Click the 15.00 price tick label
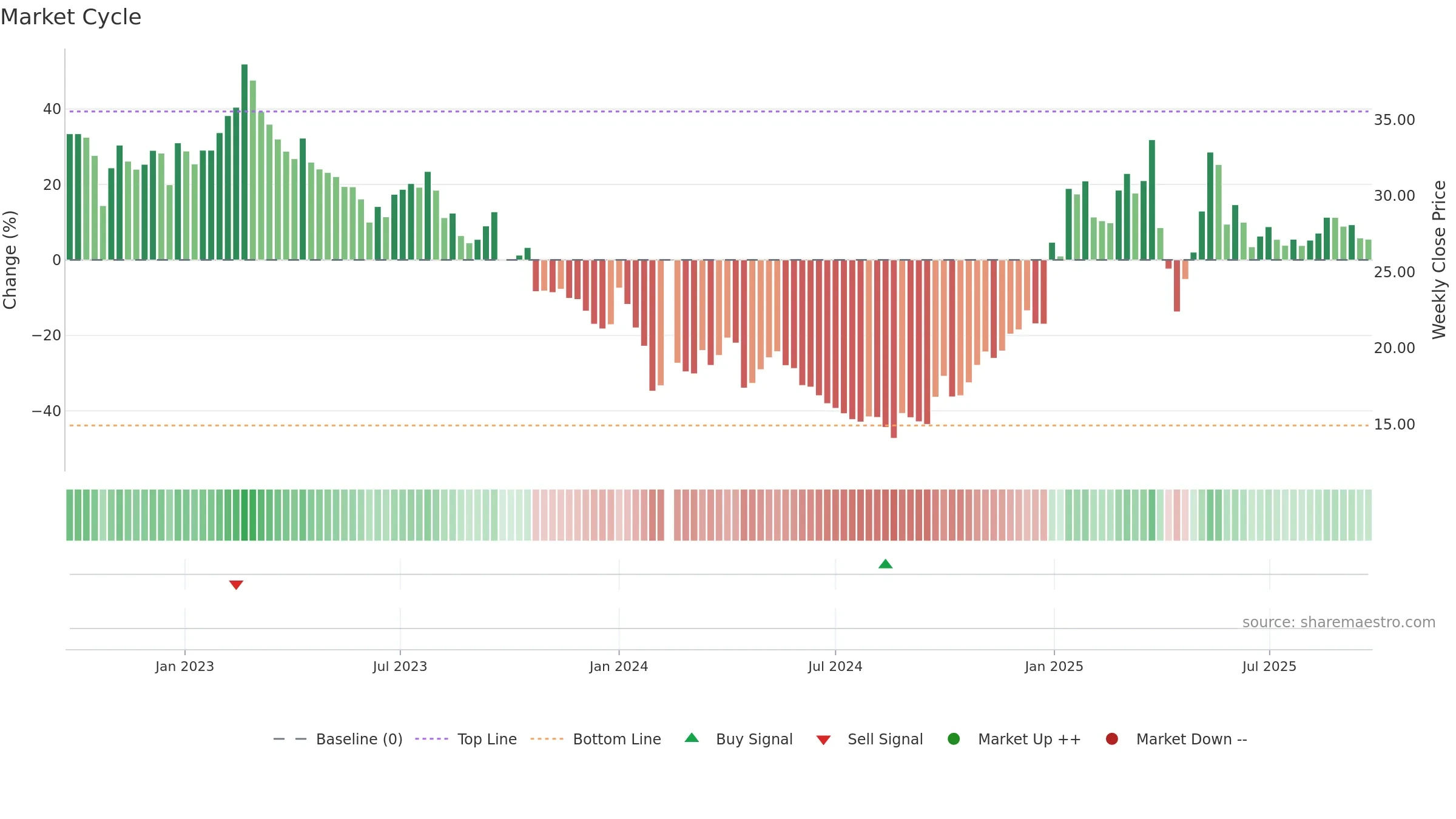Image resolution: width=1456 pixels, height=819 pixels. tap(1395, 424)
